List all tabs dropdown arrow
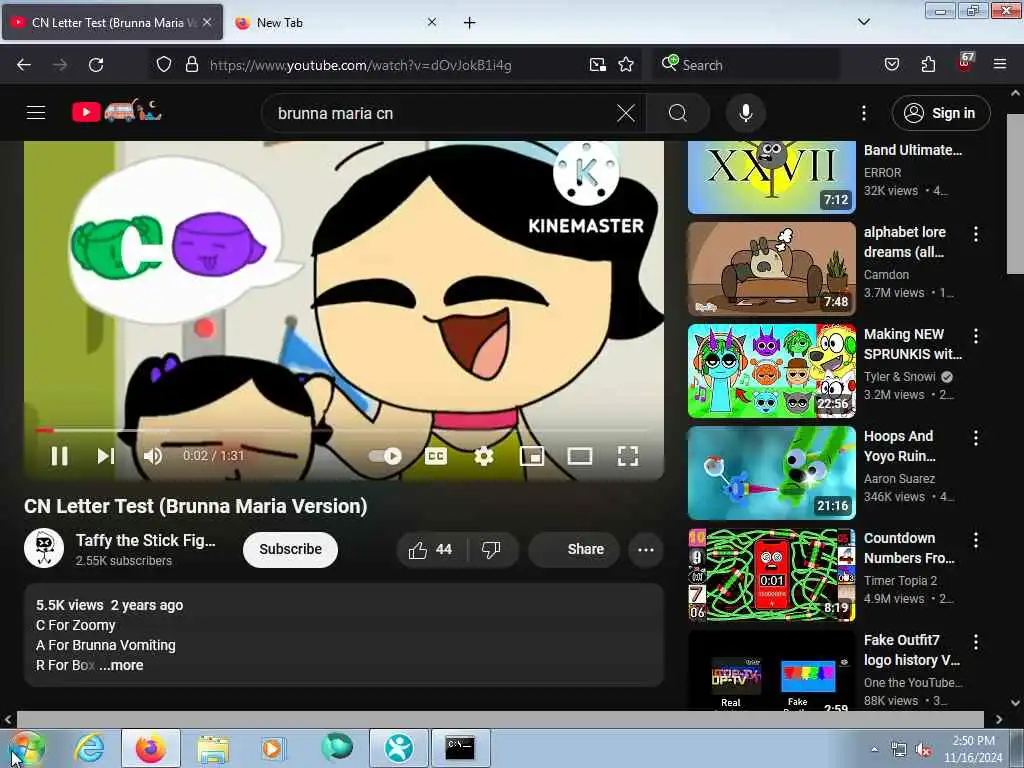Screen dimensions: 1024x768 tap(864, 22)
